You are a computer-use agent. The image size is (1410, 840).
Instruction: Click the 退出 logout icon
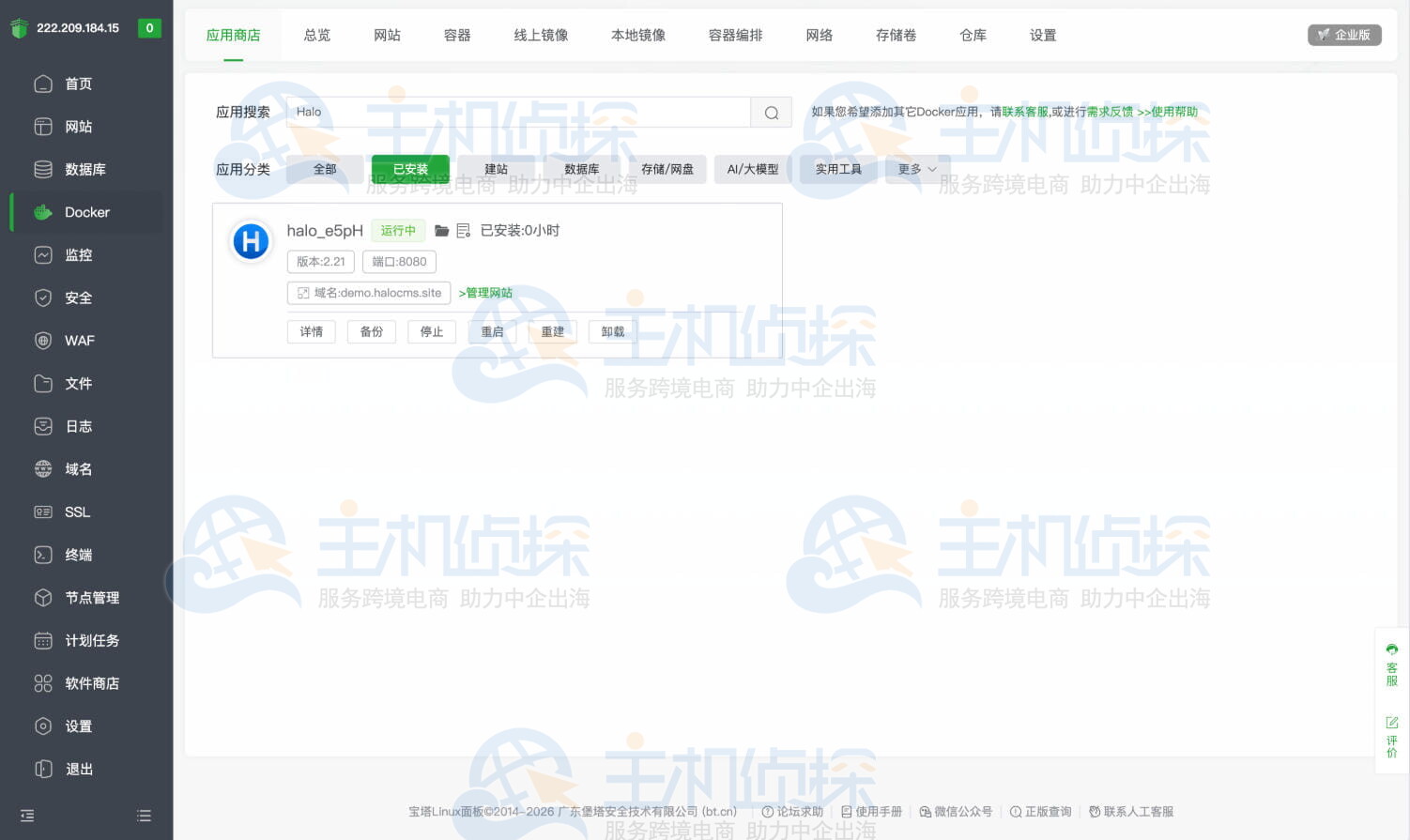pyautogui.click(x=43, y=769)
